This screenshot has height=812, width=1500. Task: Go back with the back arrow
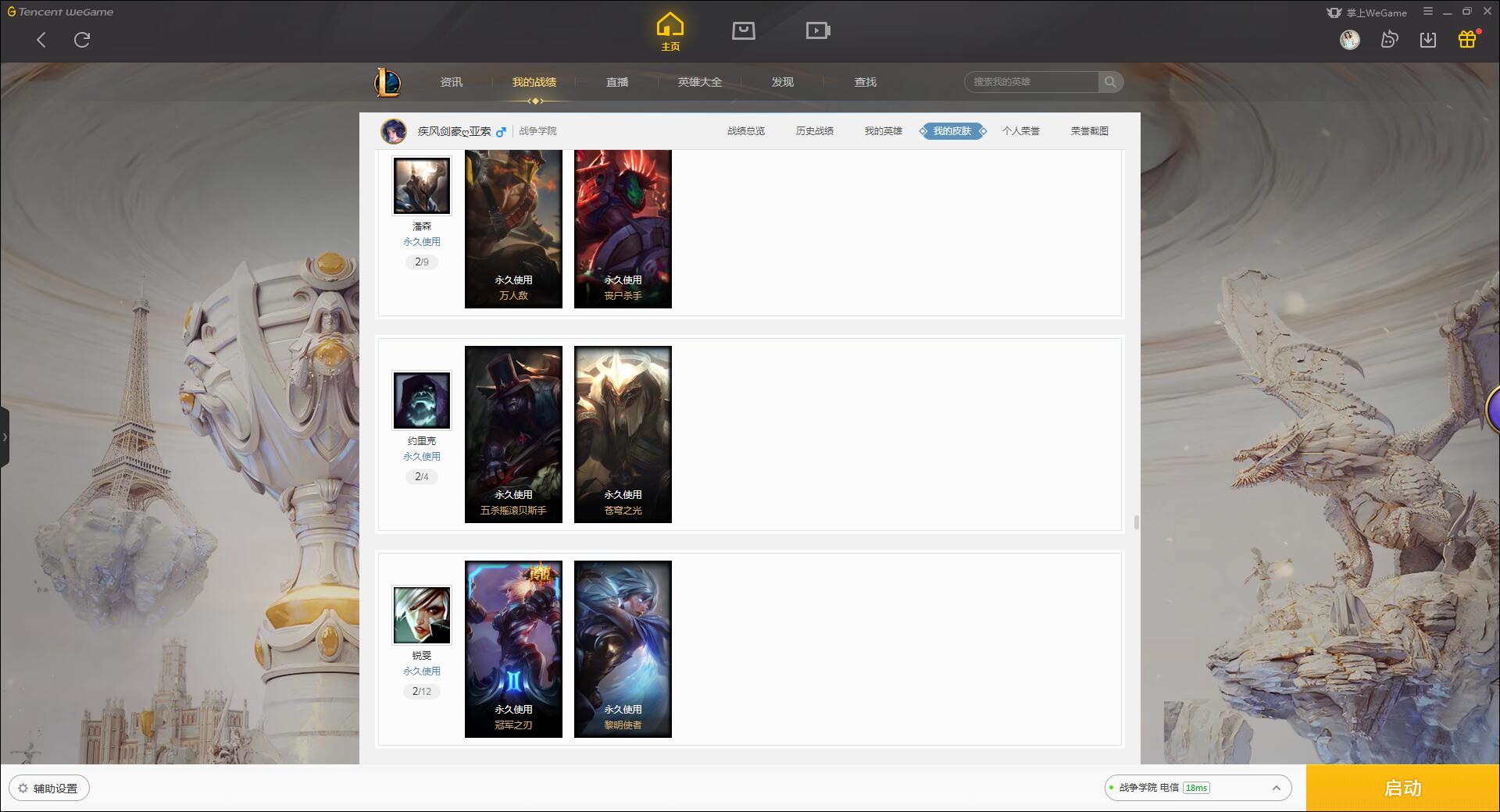coord(41,40)
